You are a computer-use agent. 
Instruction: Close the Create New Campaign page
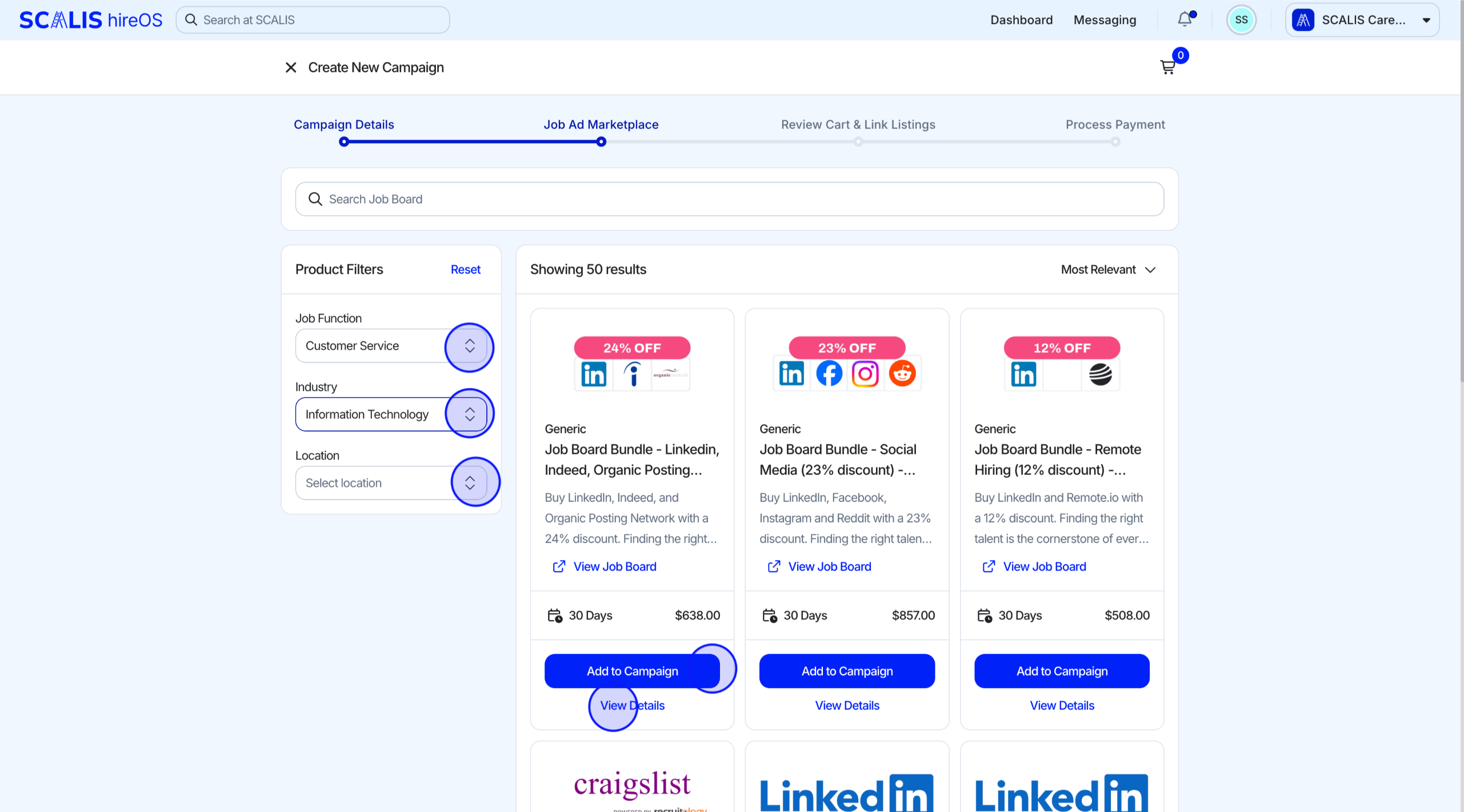point(291,67)
